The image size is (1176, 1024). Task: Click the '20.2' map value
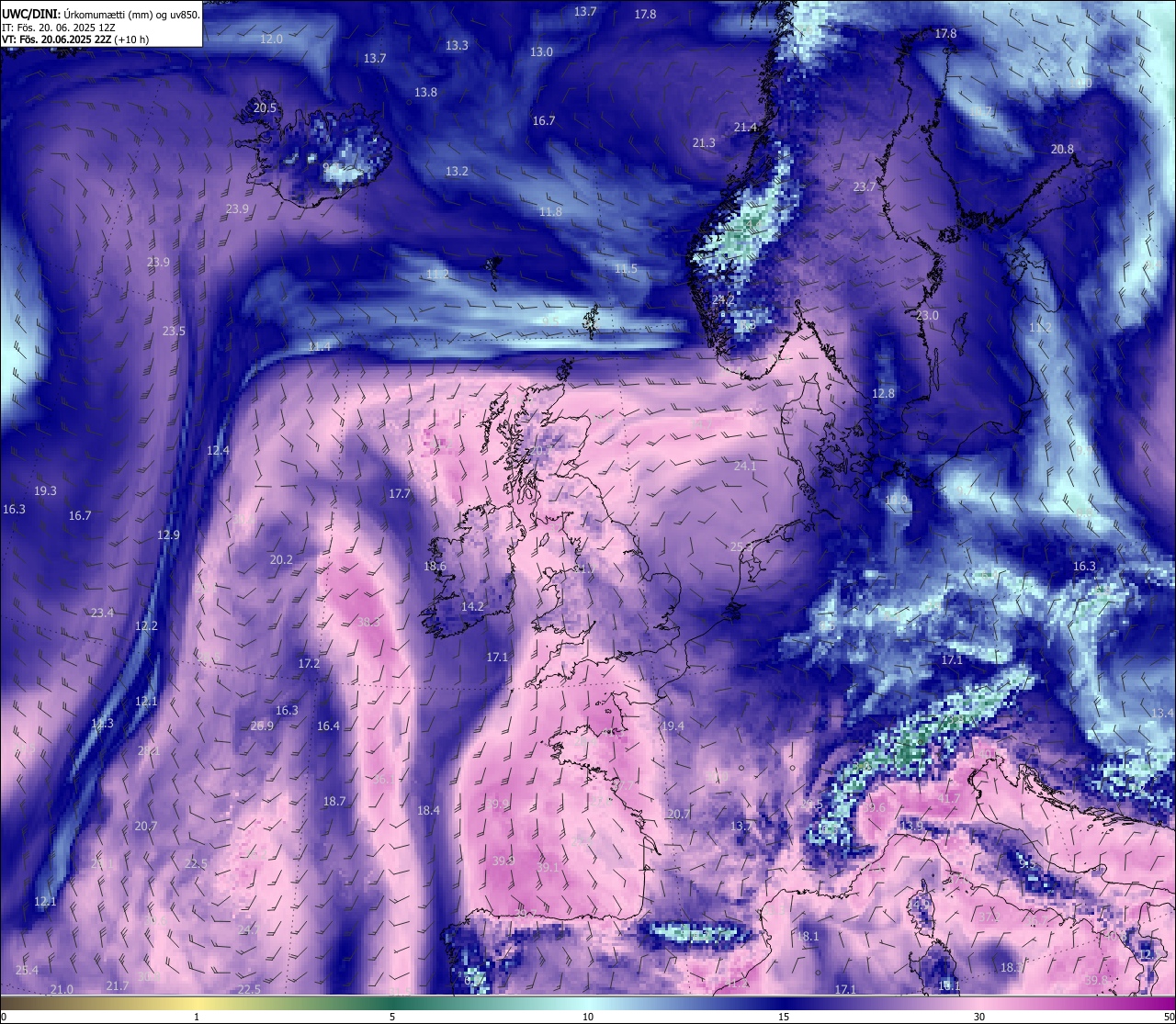click(281, 559)
